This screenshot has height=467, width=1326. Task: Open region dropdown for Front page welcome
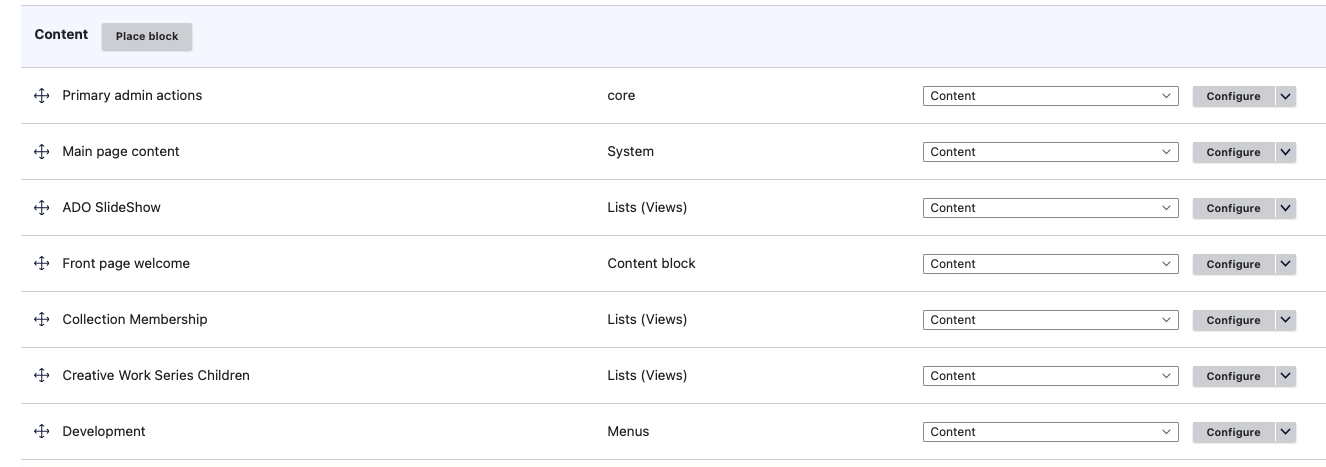[1050, 264]
